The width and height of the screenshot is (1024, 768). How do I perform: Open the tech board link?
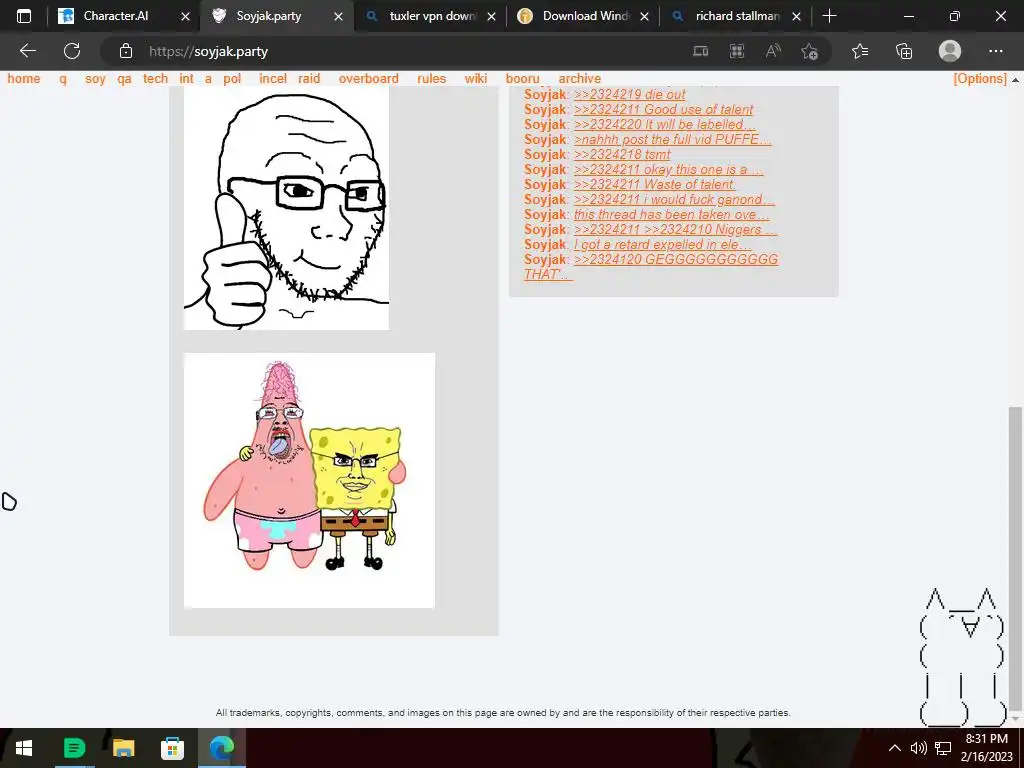pos(155,78)
